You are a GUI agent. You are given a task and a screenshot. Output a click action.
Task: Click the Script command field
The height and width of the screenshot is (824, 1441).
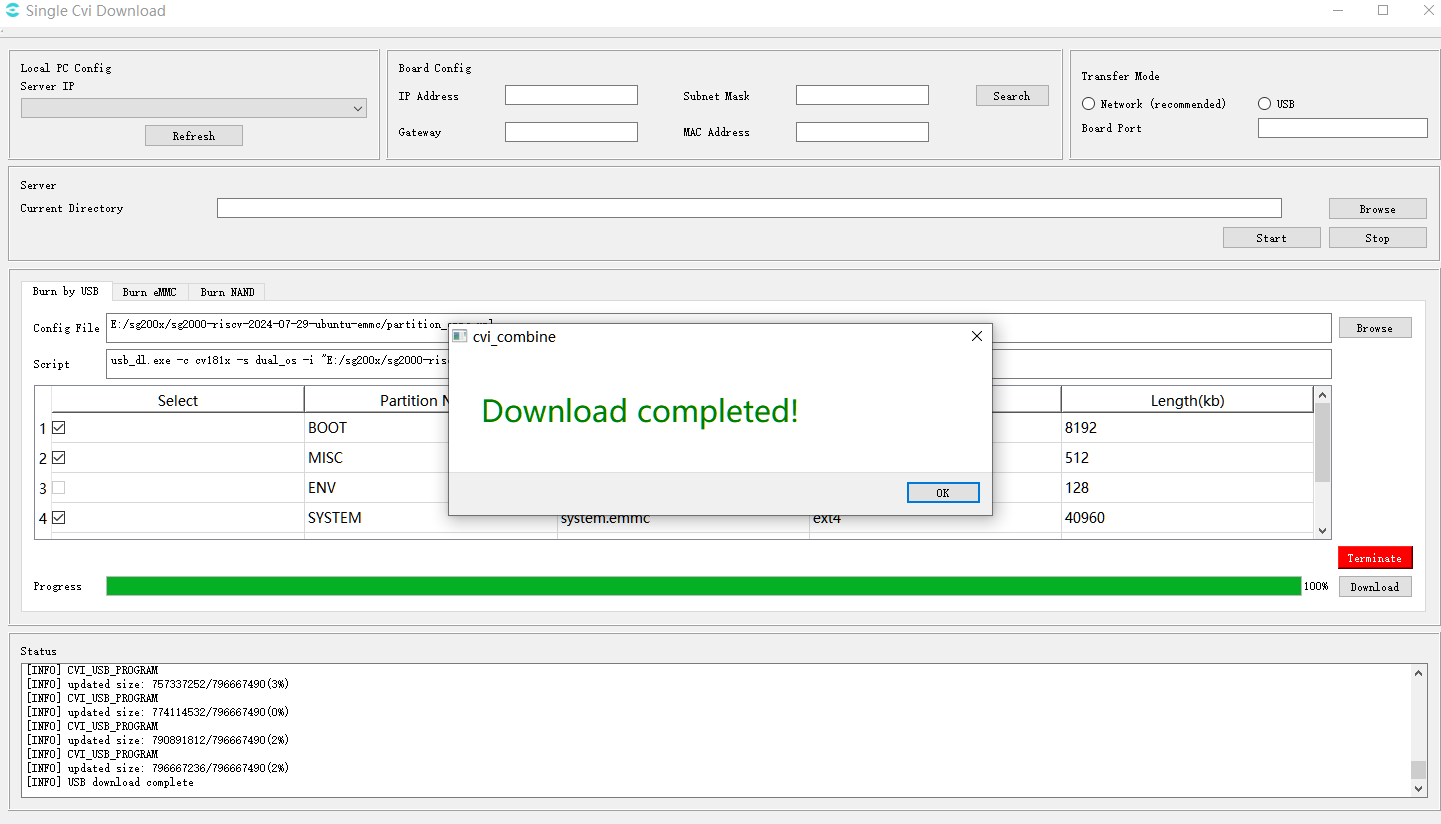tap(719, 364)
